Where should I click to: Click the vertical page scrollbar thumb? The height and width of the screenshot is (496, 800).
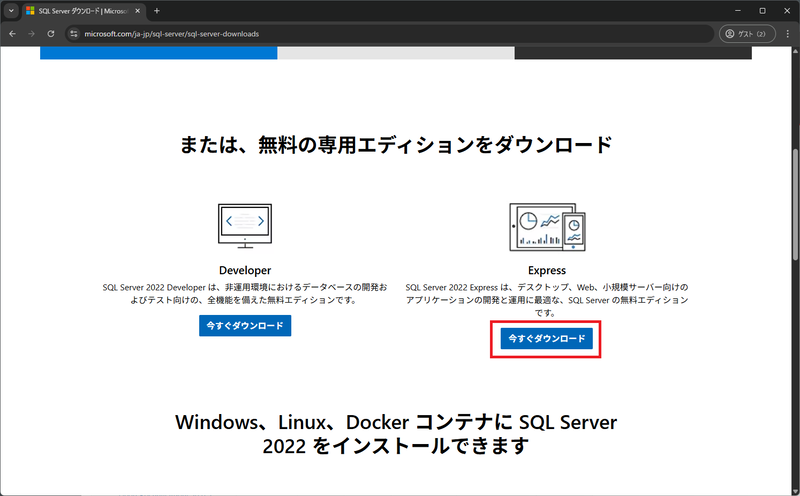point(795,204)
